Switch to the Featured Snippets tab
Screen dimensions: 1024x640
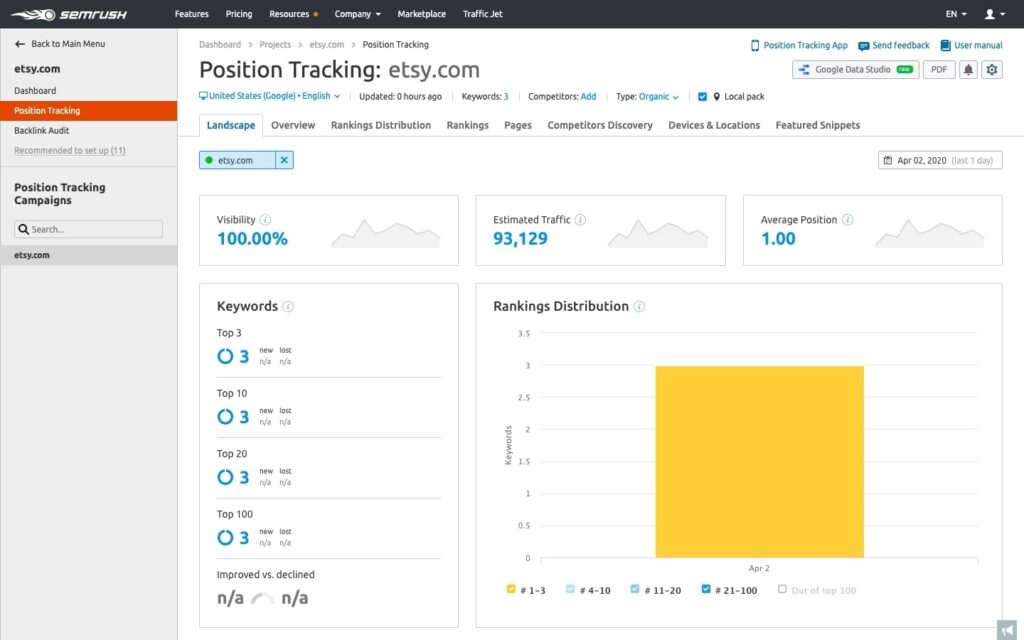[818, 125]
